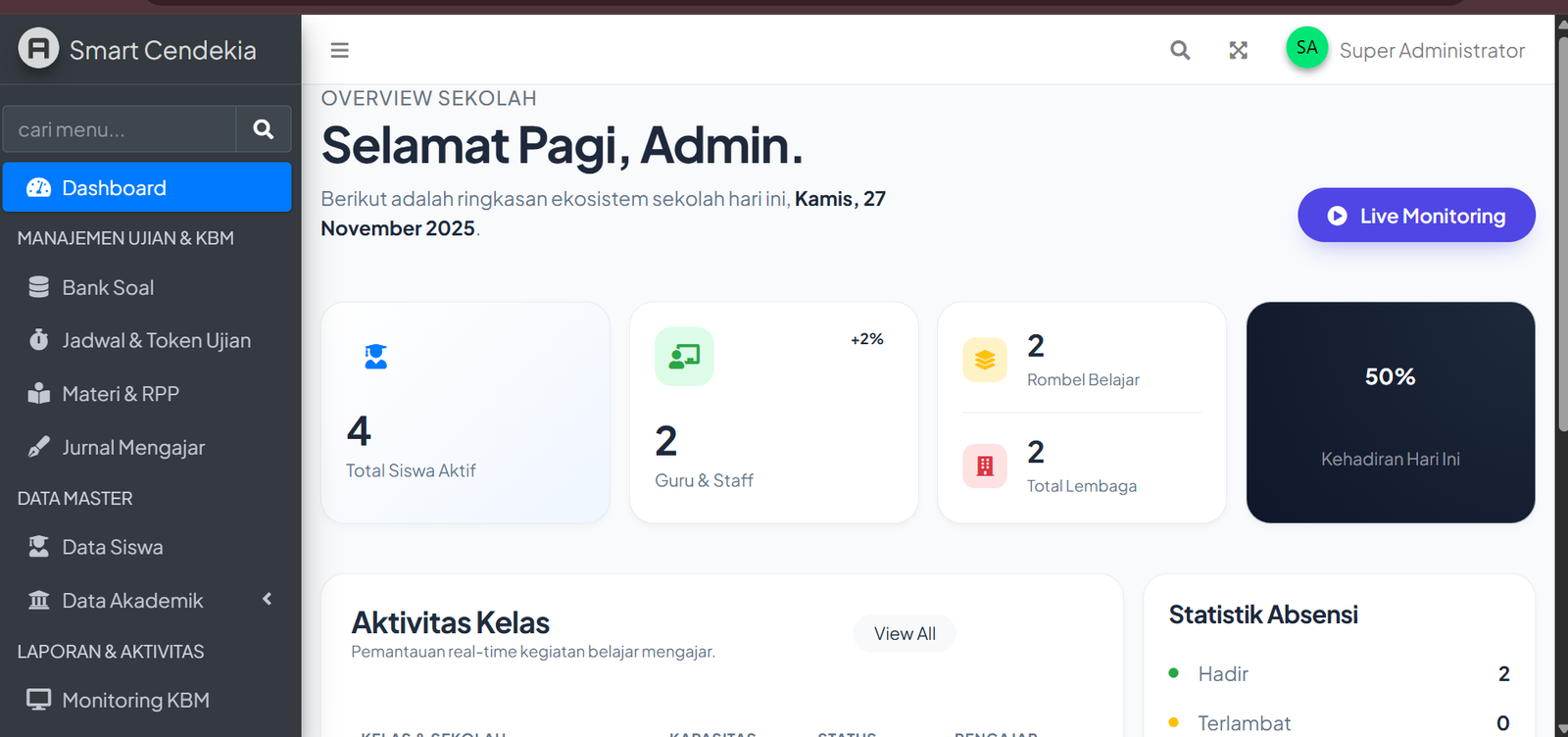This screenshot has height=737, width=1568.
Task: Click the play icon in Live Monitoring
Action: click(1337, 216)
